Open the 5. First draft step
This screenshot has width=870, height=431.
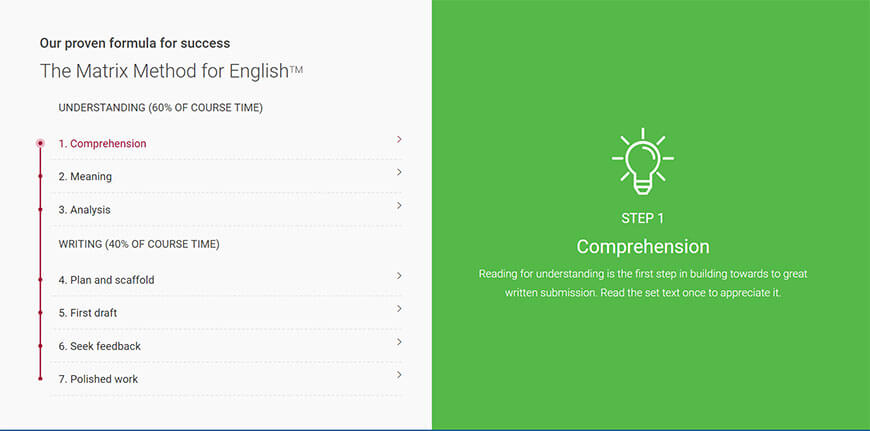coord(226,313)
